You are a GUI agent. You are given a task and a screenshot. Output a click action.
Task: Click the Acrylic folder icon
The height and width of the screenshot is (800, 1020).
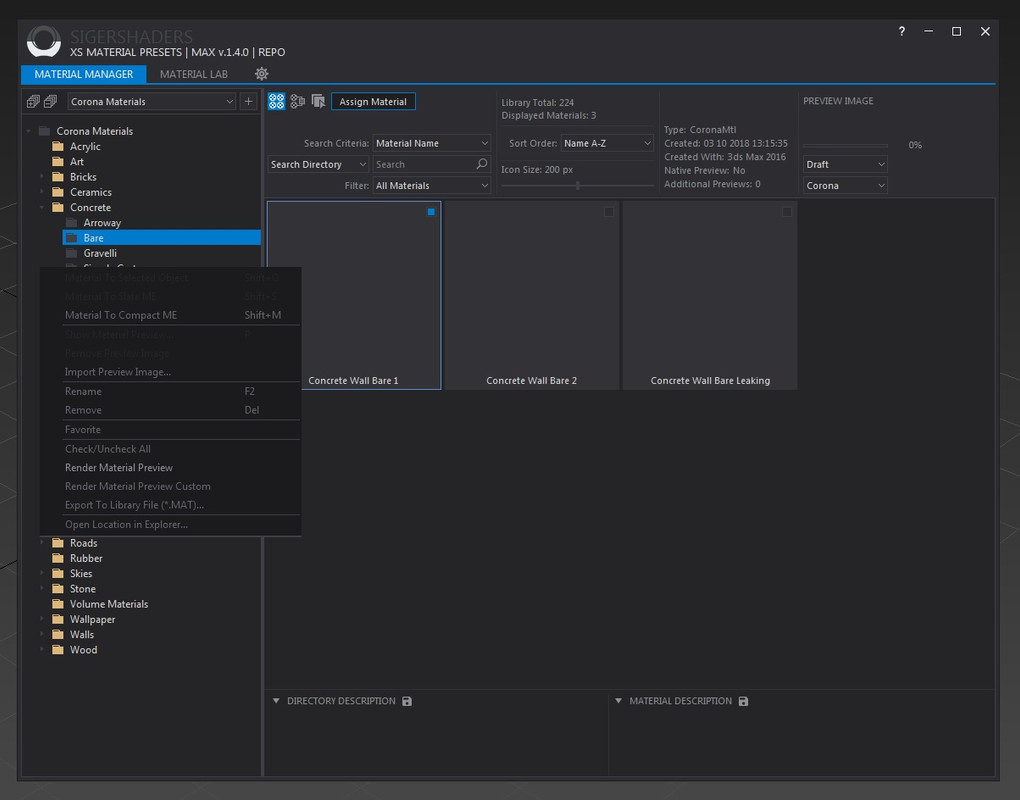pyautogui.click(x=58, y=146)
